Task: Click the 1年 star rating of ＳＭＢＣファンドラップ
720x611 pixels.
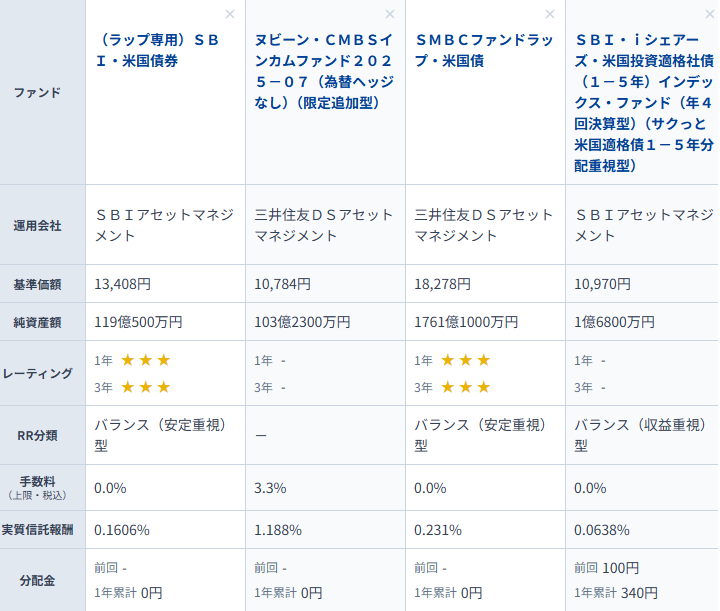Action: pyautogui.click(x=466, y=360)
